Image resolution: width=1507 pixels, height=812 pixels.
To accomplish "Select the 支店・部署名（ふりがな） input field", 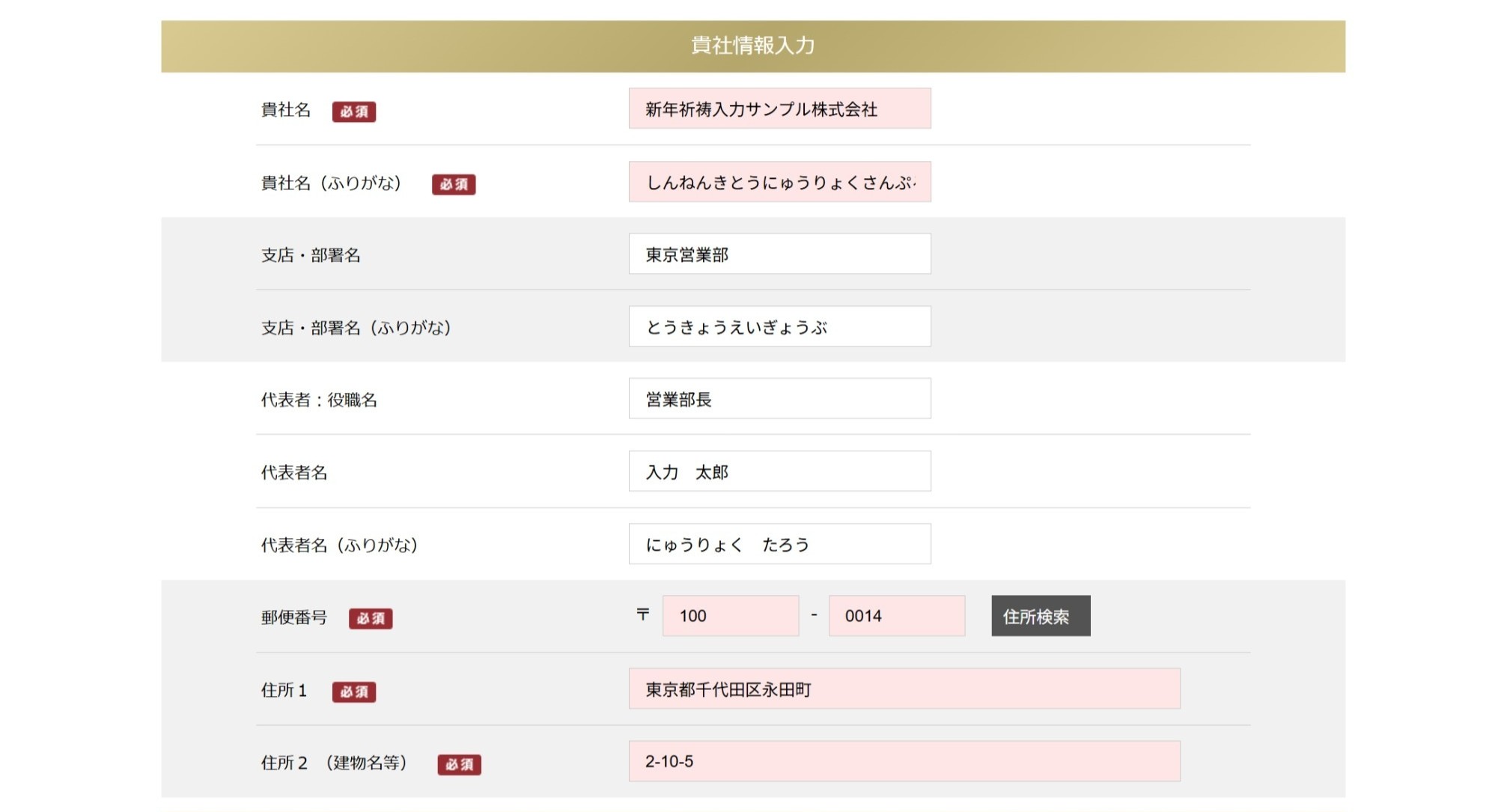I will tap(779, 326).
